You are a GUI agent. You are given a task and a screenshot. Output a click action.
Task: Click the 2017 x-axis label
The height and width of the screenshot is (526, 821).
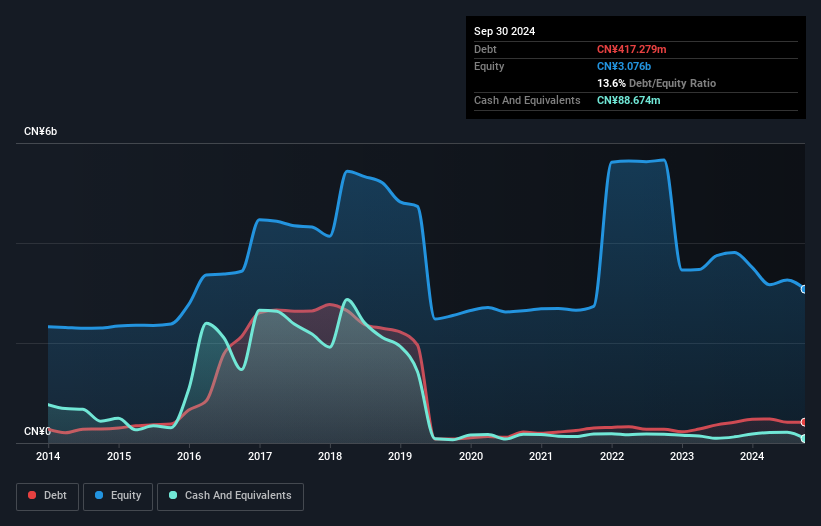coord(260,456)
